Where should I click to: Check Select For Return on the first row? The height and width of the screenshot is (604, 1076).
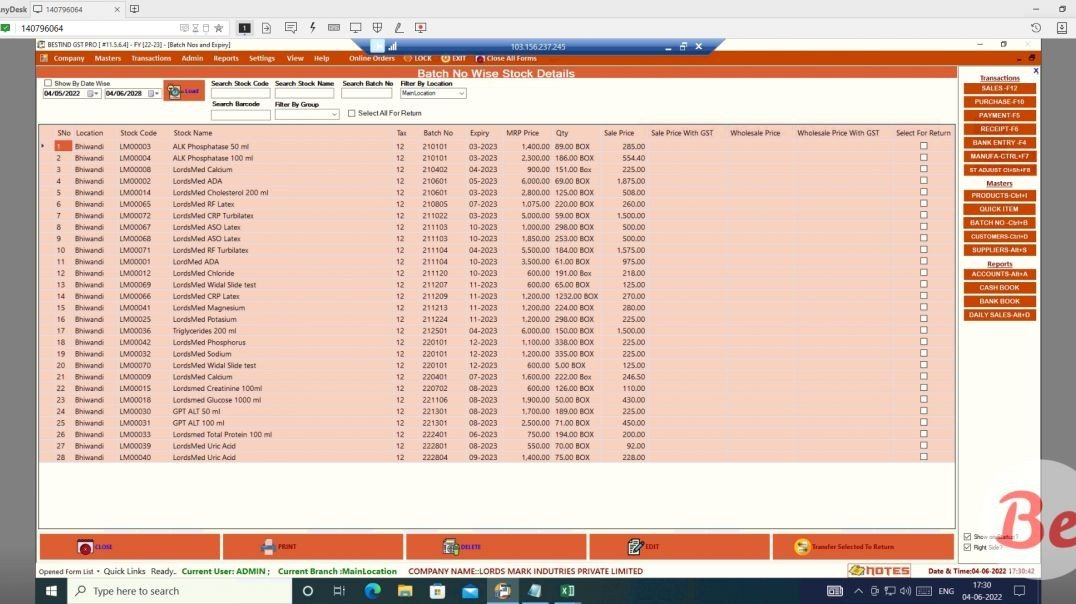[x=922, y=145]
